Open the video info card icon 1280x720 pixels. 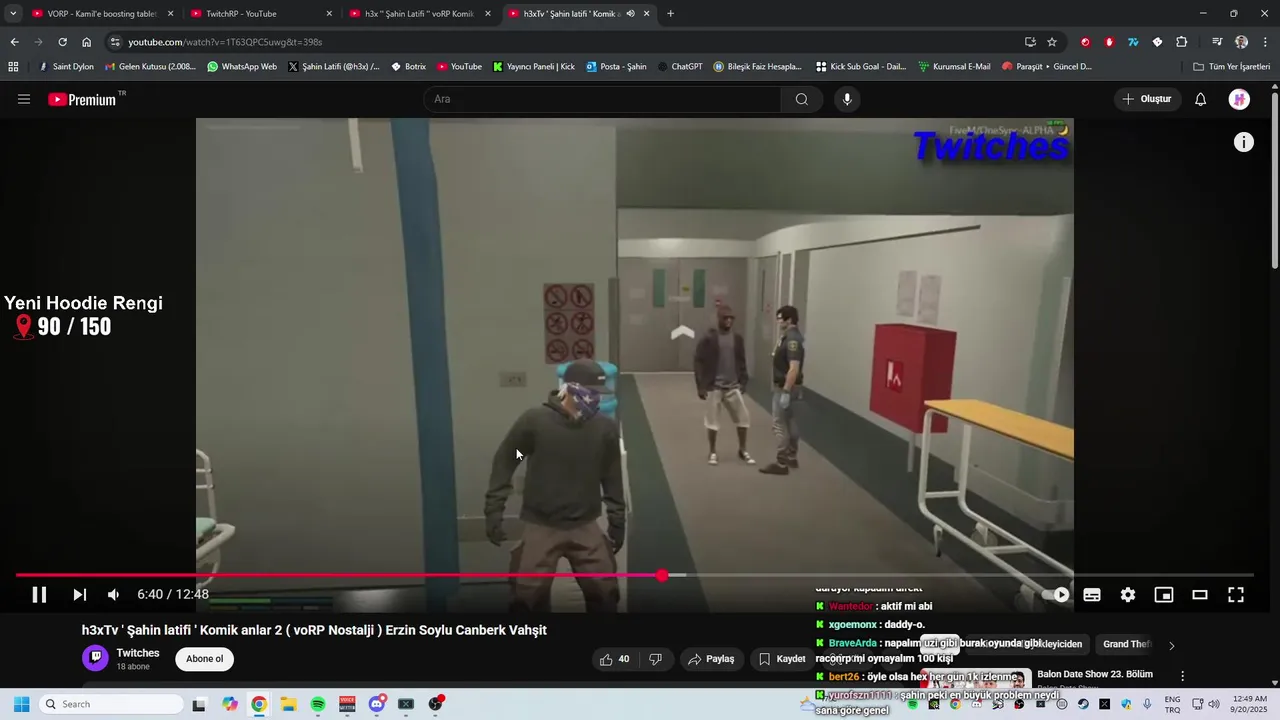pos(1244,142)
